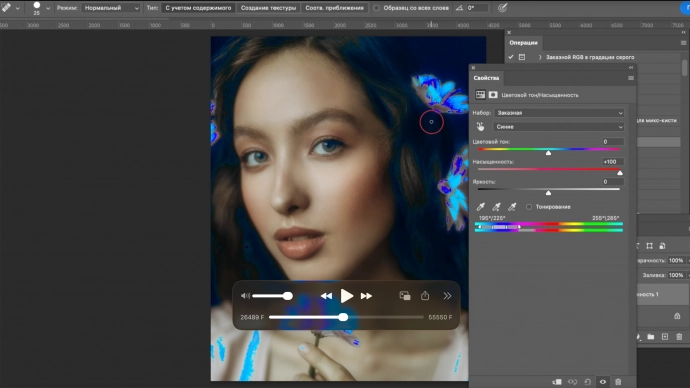
Task: Adjust the Насыщенность saturation slider
Action: point(620,172)
